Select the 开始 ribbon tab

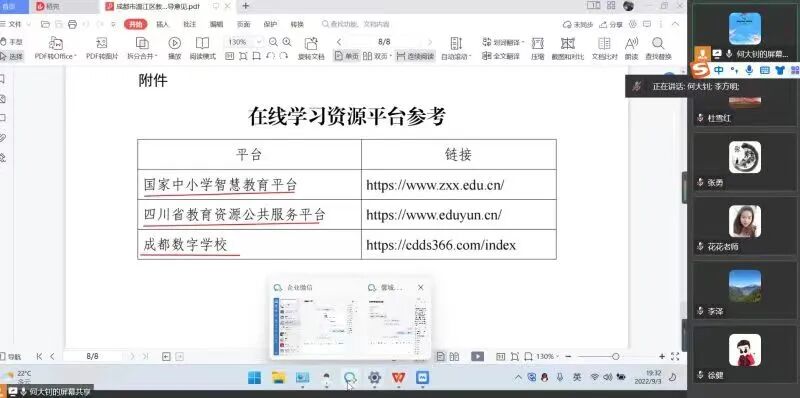135,24
